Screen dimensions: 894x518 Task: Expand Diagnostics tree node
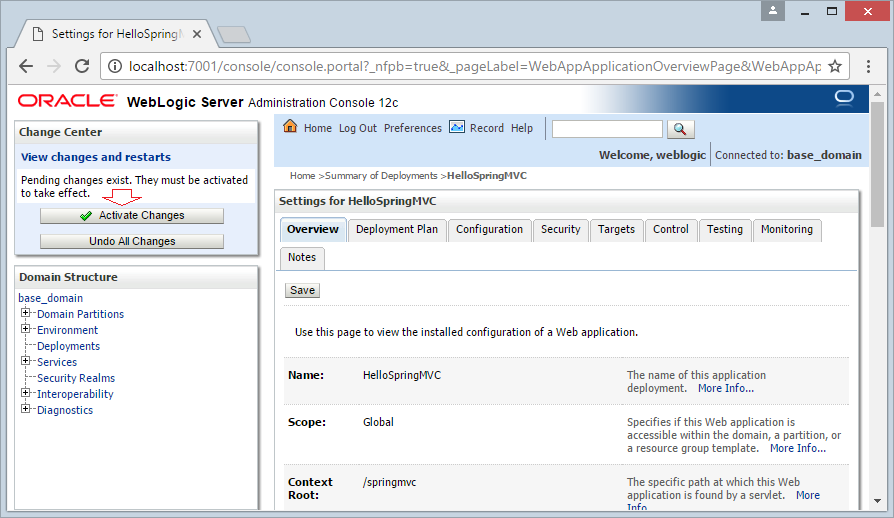coord(25,409)
